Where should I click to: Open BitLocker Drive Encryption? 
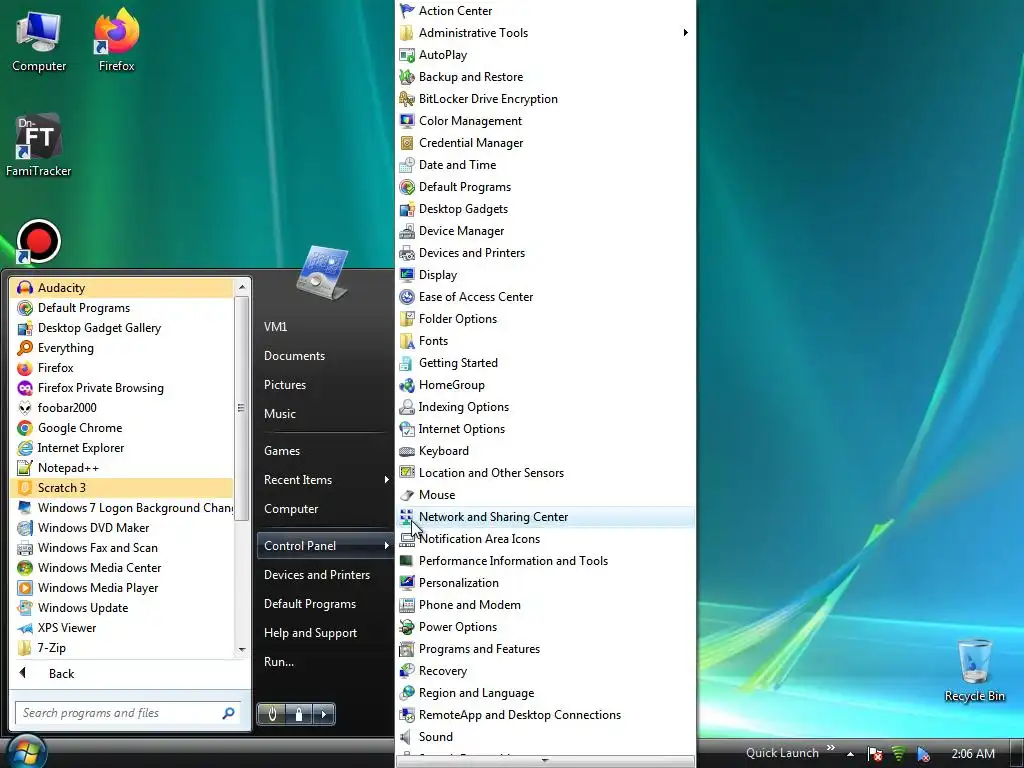coord(545,99)
